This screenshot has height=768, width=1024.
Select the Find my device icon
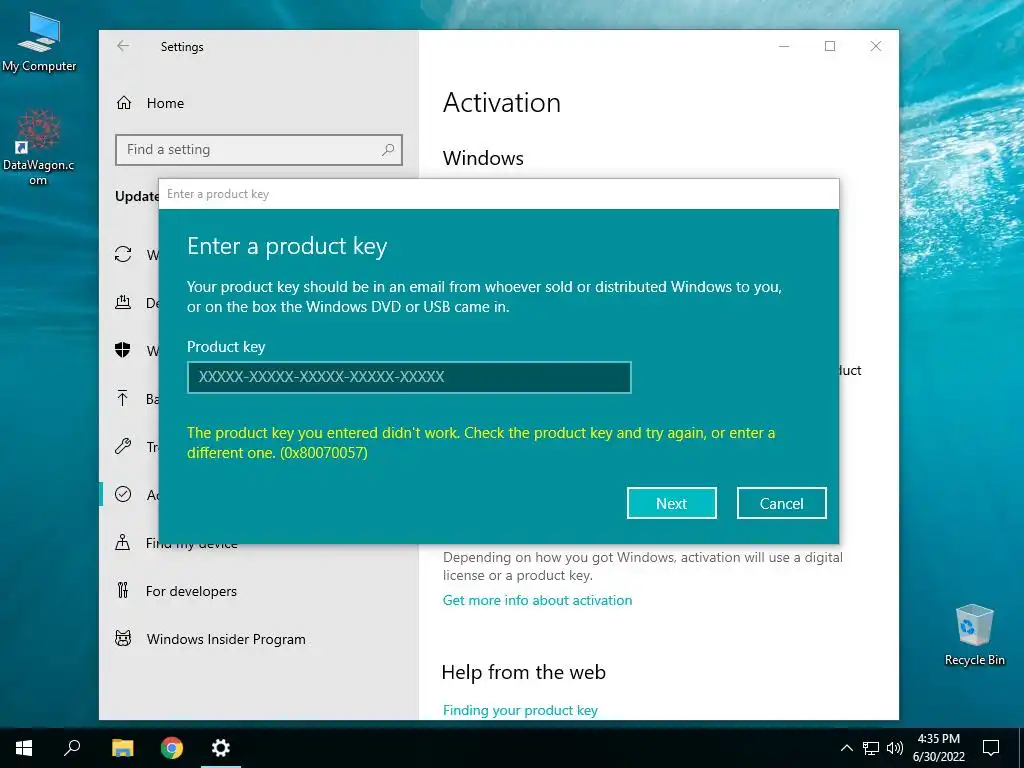click(123, 543)
